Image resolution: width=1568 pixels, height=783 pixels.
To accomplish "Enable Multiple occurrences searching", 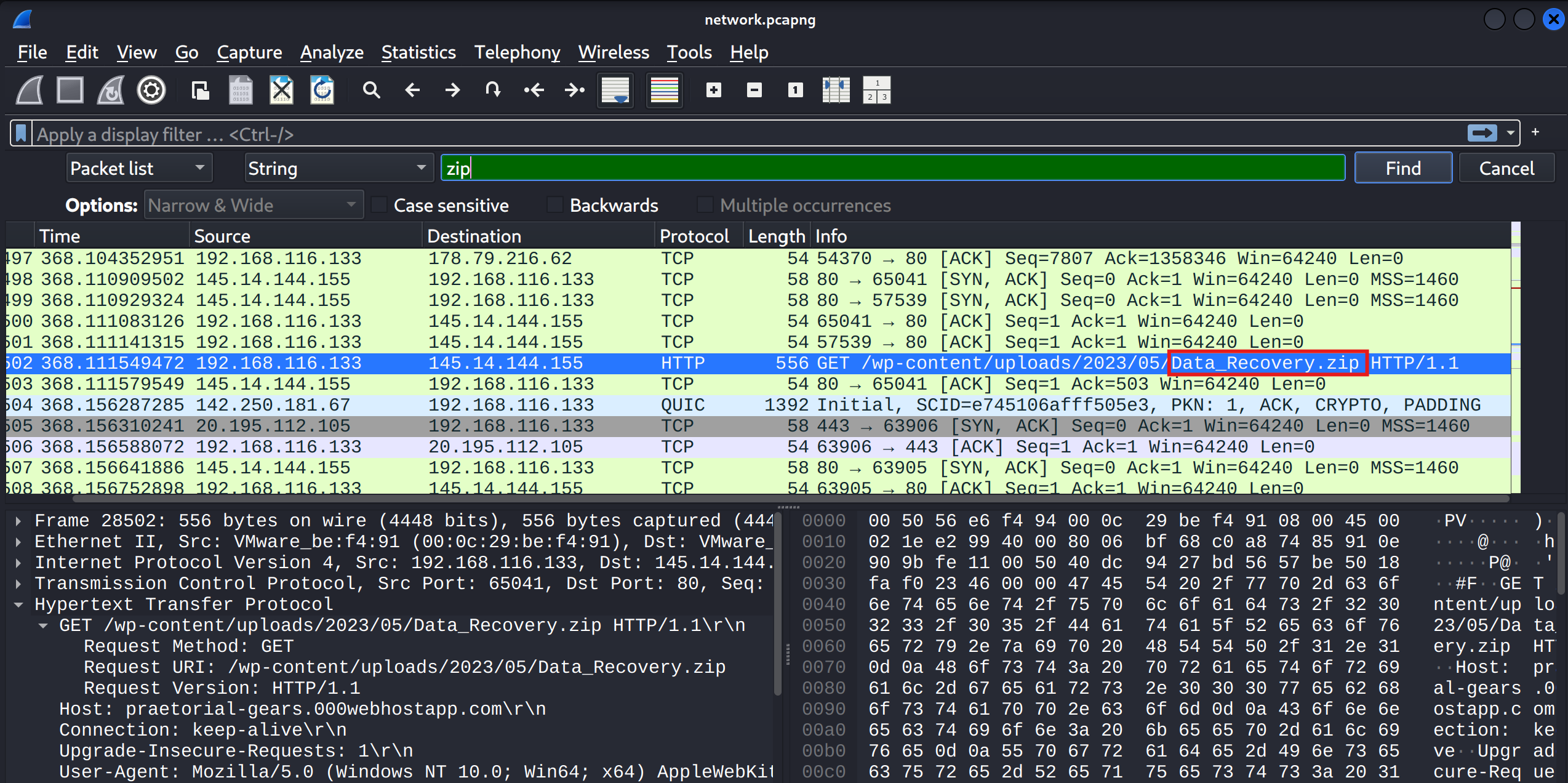I will pyautogui.click(x=705, y=204).
